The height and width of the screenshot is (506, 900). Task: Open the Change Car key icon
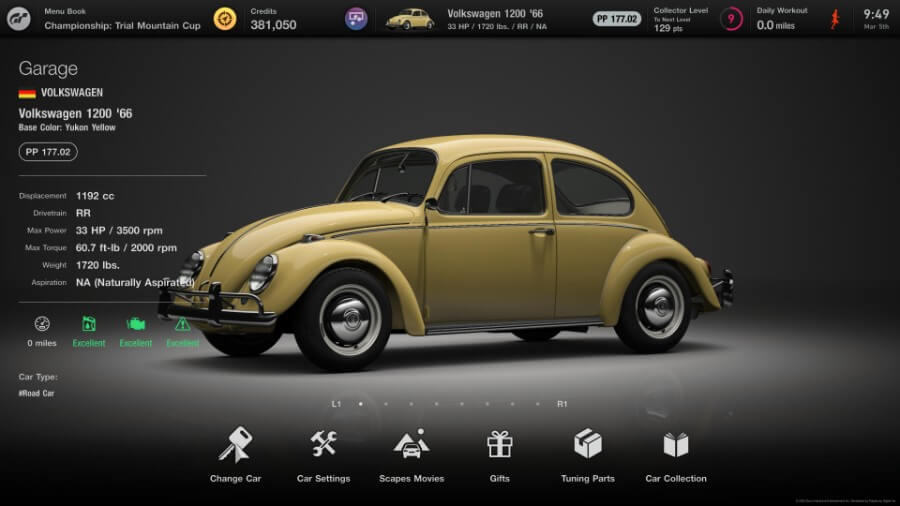click(236, 445)
